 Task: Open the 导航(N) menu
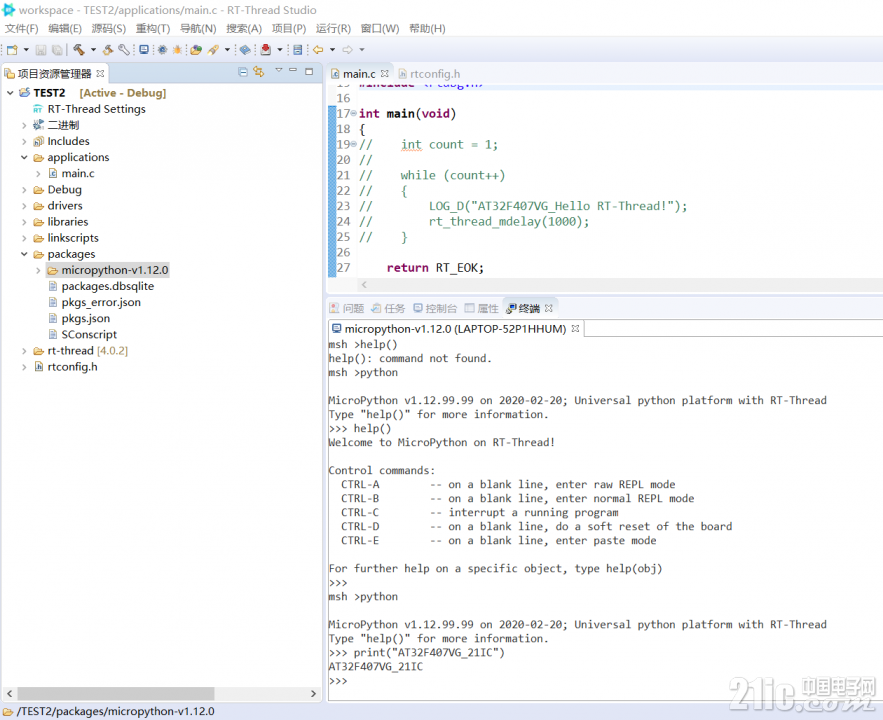click(x=198, y=29)
